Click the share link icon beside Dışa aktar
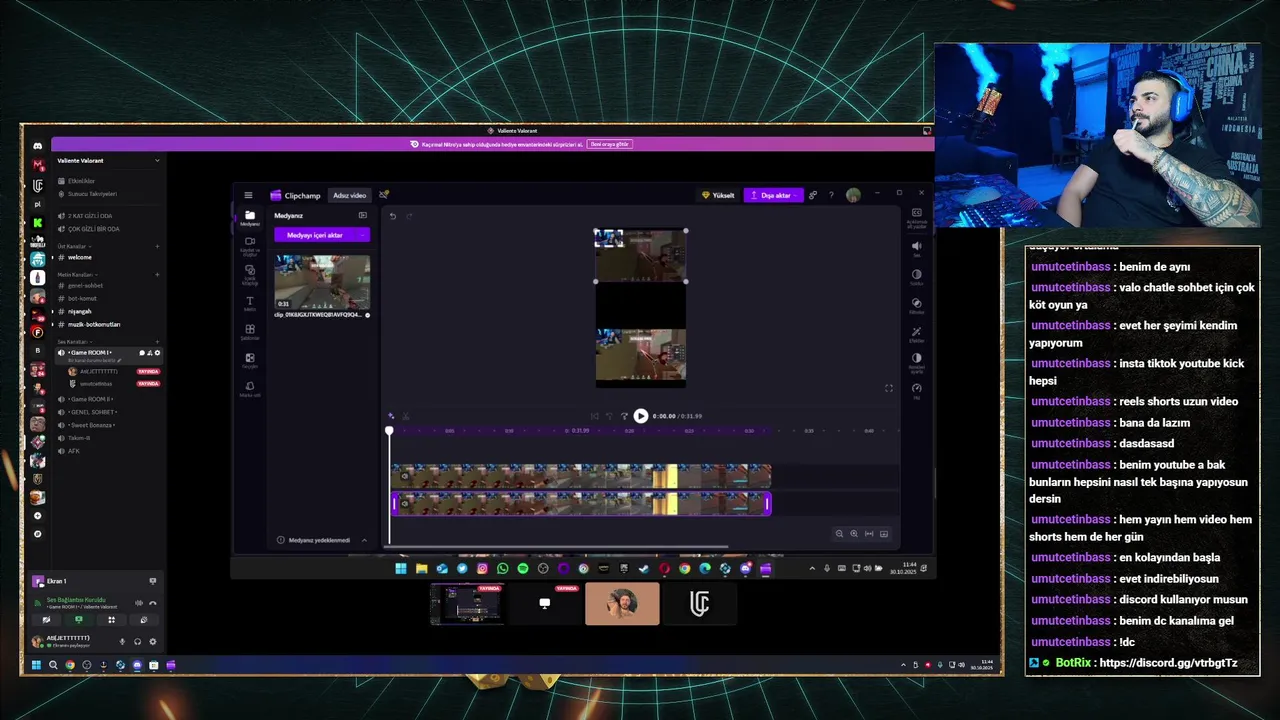1280x720 pixels. 813,195
